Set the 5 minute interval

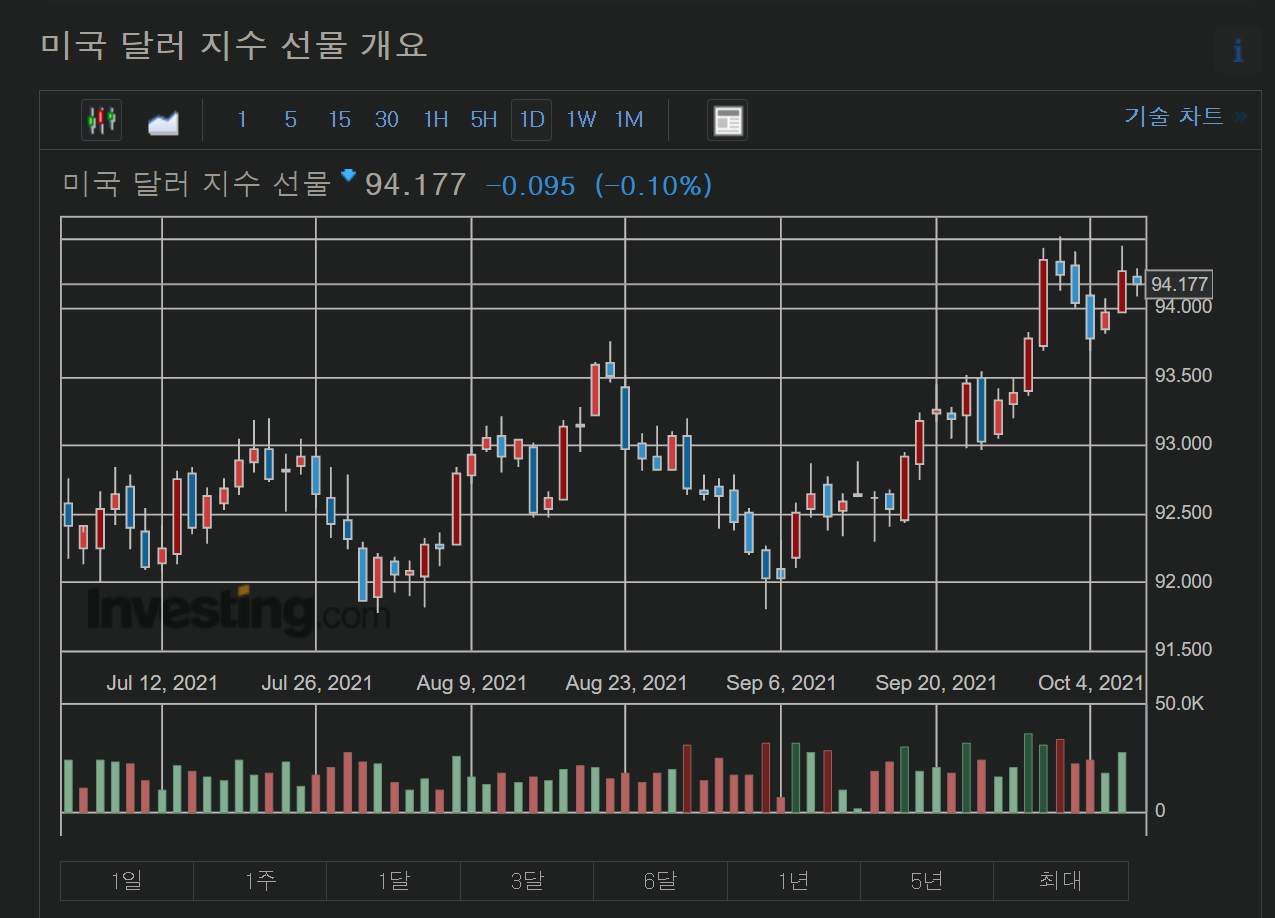click(290, 120)
